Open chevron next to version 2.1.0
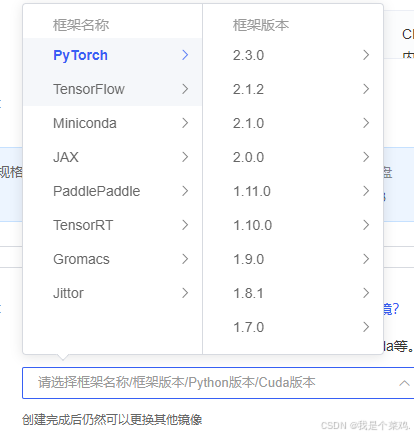This screenshot has width=414, height=437. click(x=366, y=123)
